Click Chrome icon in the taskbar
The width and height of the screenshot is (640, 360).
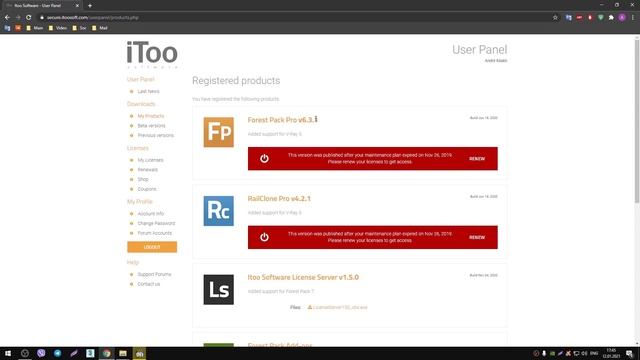[107, 353]
